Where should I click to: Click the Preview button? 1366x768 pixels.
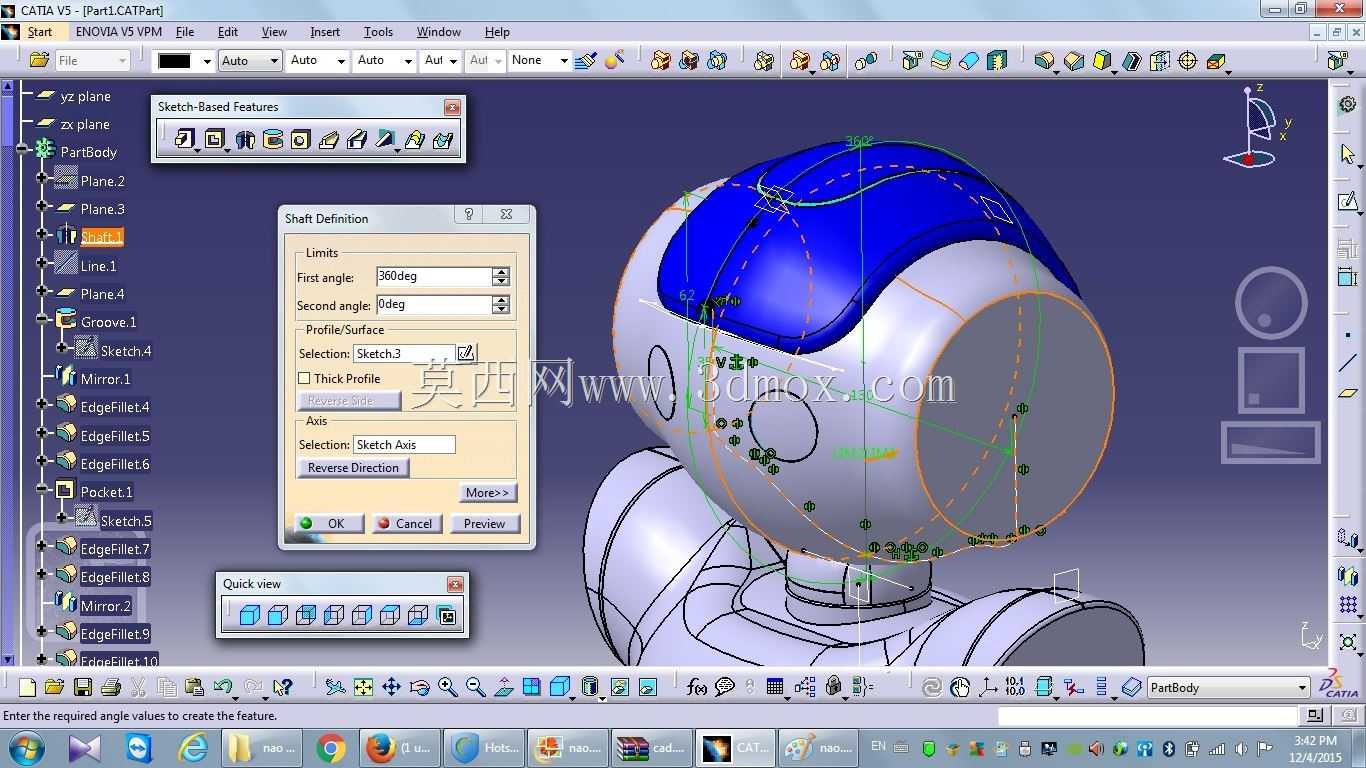485,523
